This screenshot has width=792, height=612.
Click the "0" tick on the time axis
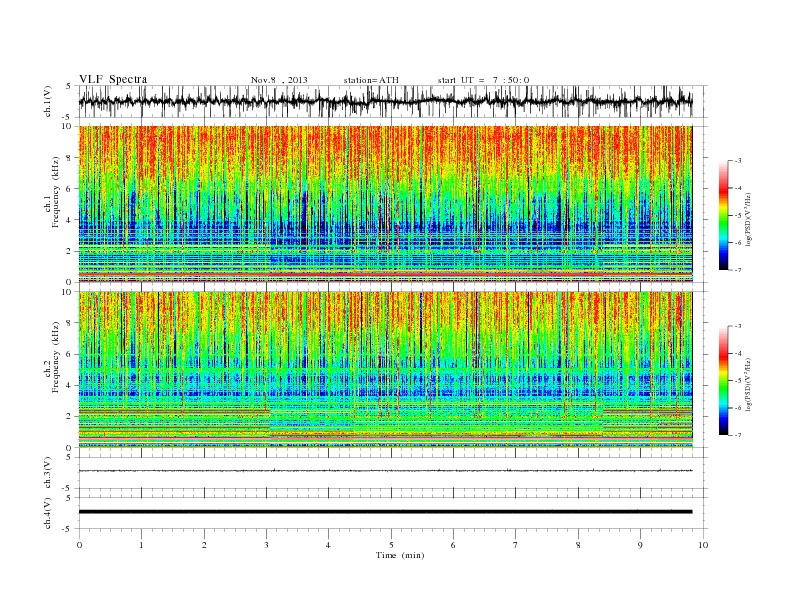click(x=79, y=545)
